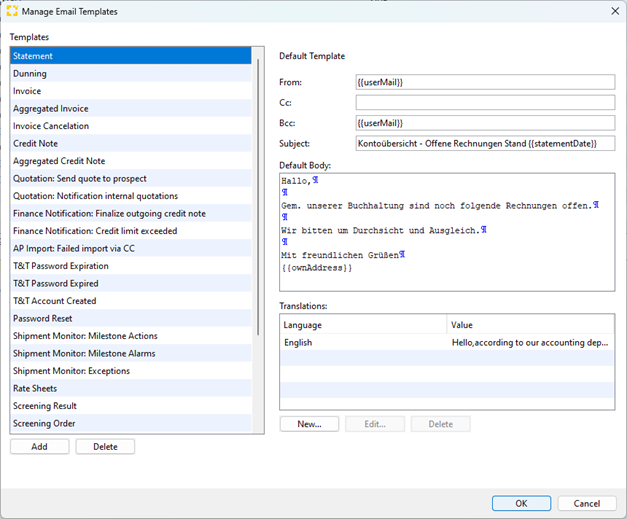Focus the From field

(x=485, y=82)
